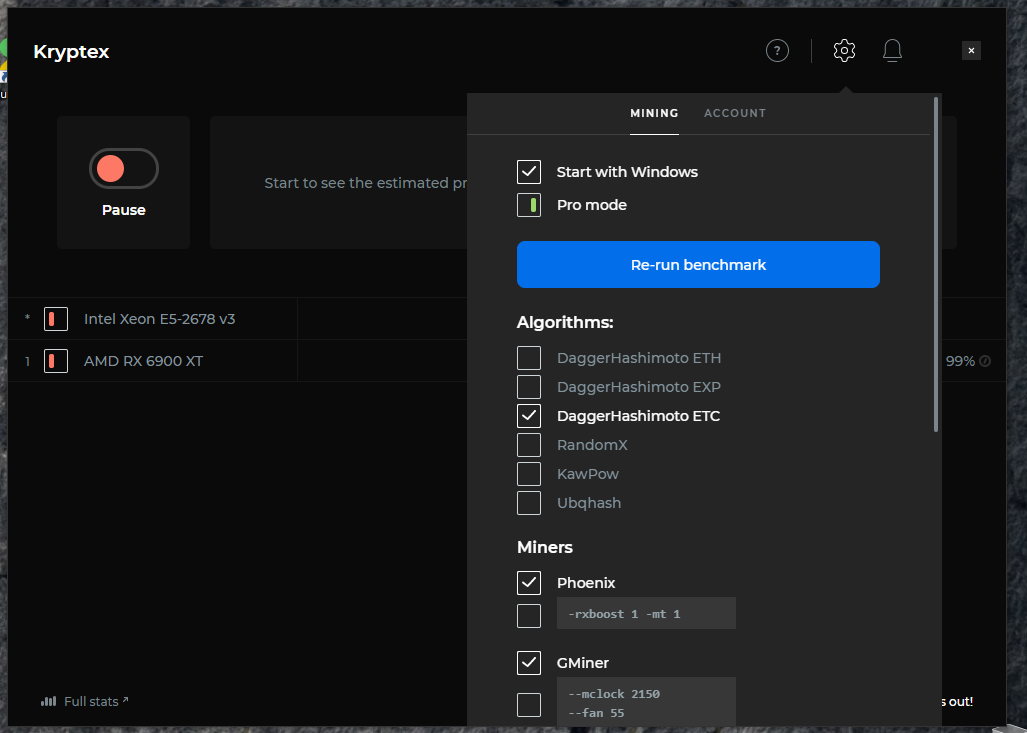Viewport: 1027px width, 733px height.
Task: Click the 99% value
Action: click(x=960, y=361)
